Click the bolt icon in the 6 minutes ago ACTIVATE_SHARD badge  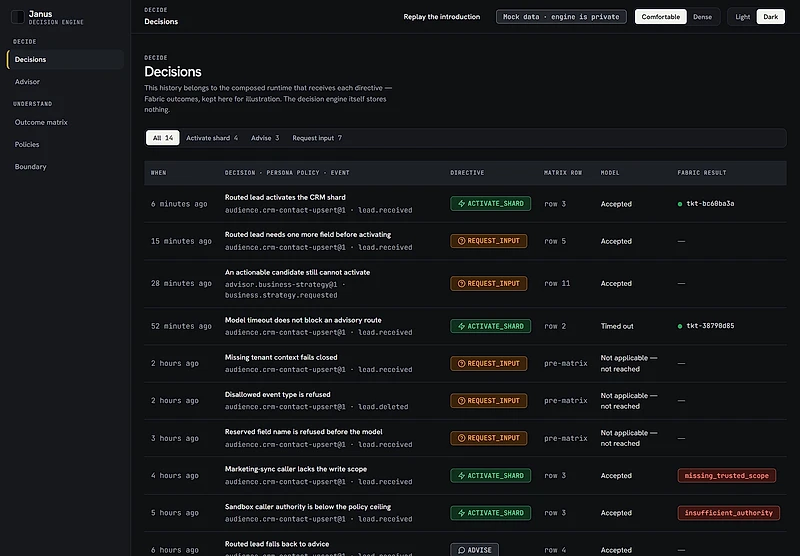[x=461, y=204]
